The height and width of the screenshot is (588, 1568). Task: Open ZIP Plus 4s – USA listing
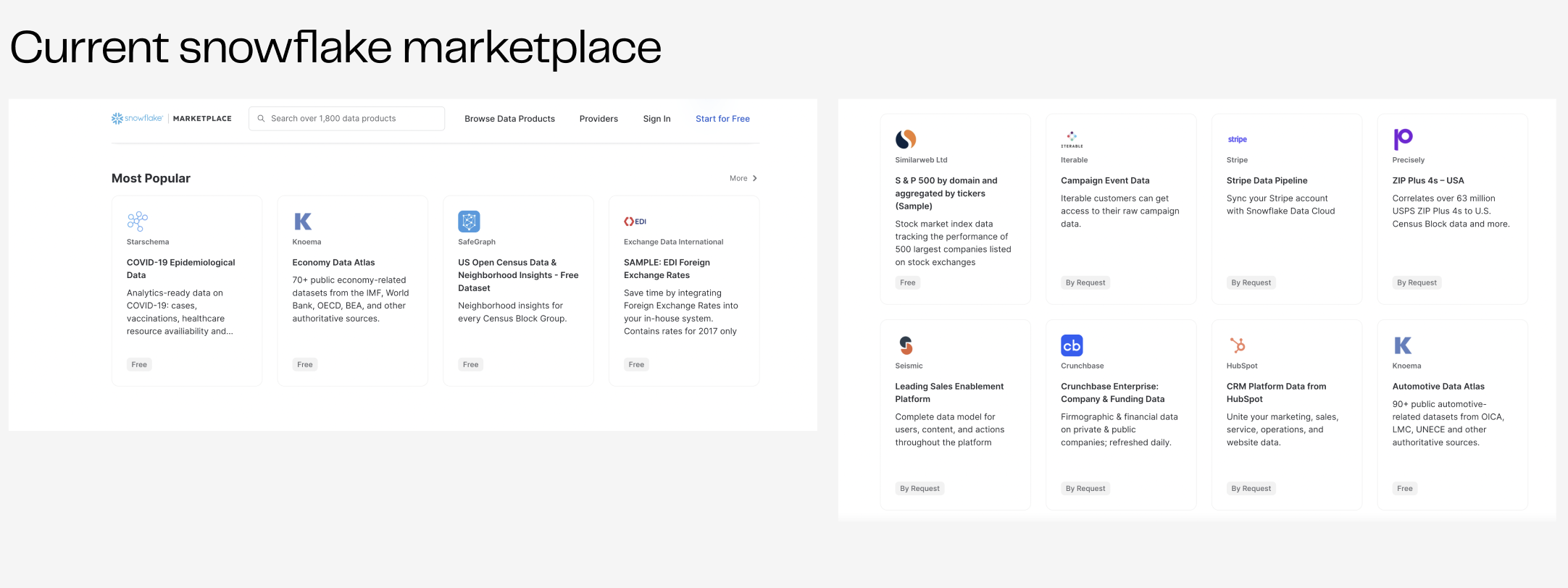(x=1427, y=180)
